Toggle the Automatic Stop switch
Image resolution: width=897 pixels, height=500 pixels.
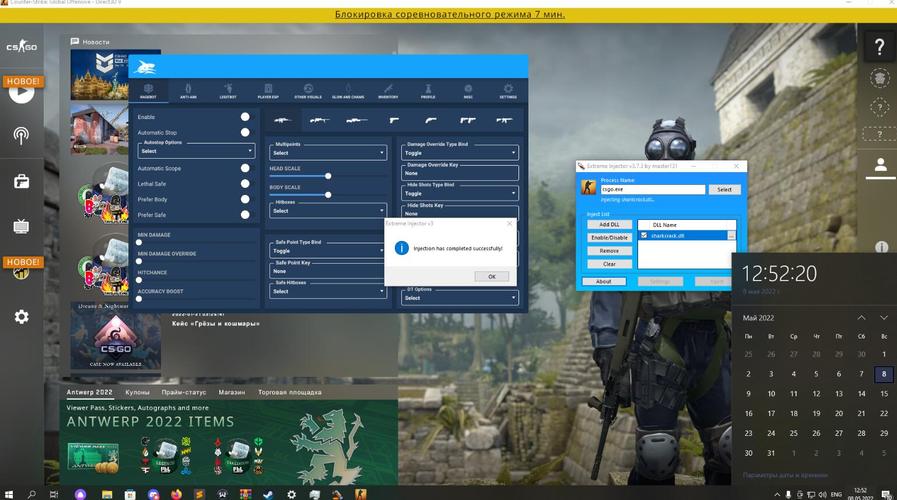click(x=245, y=132)
